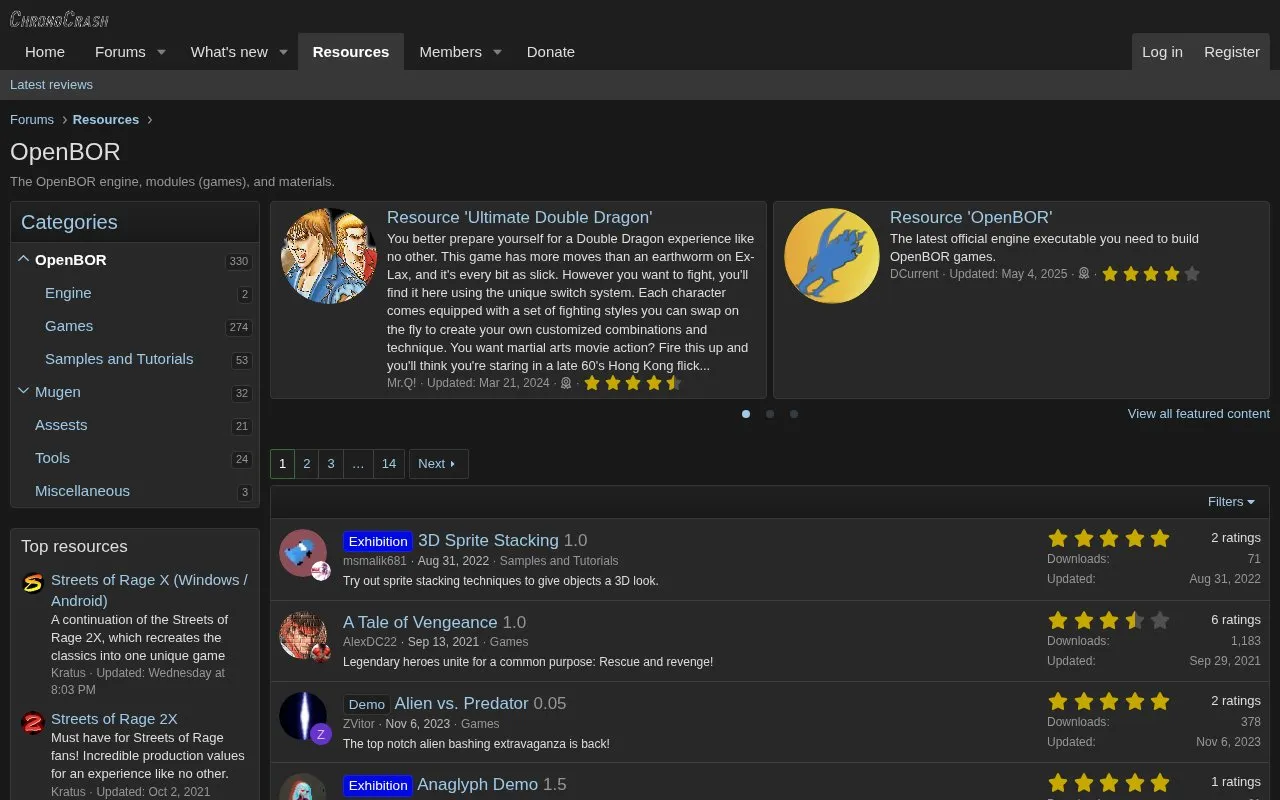1280x800 pixels.
Task: Click the ChronoCrash site logo
Action: (x=59, y=19)
